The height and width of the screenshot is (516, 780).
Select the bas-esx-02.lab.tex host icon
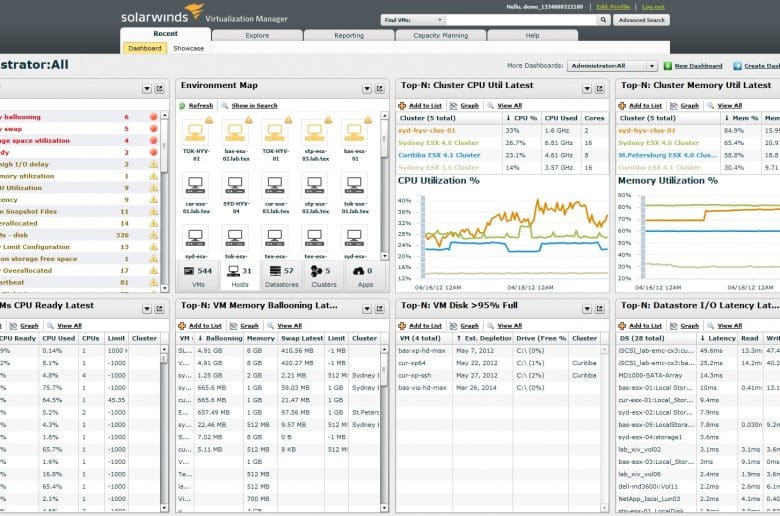click(x=235, y=132)
